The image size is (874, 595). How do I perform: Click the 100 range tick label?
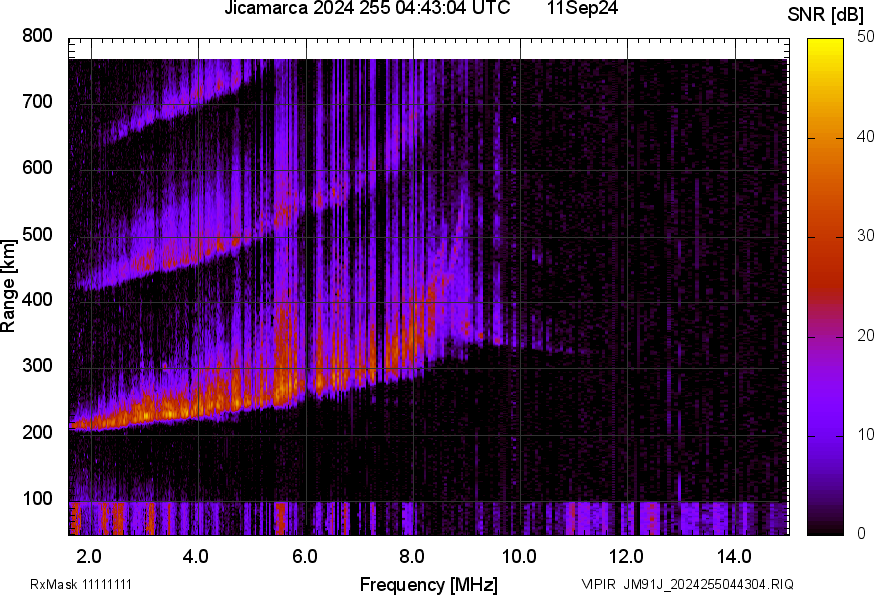click(36, 499)
